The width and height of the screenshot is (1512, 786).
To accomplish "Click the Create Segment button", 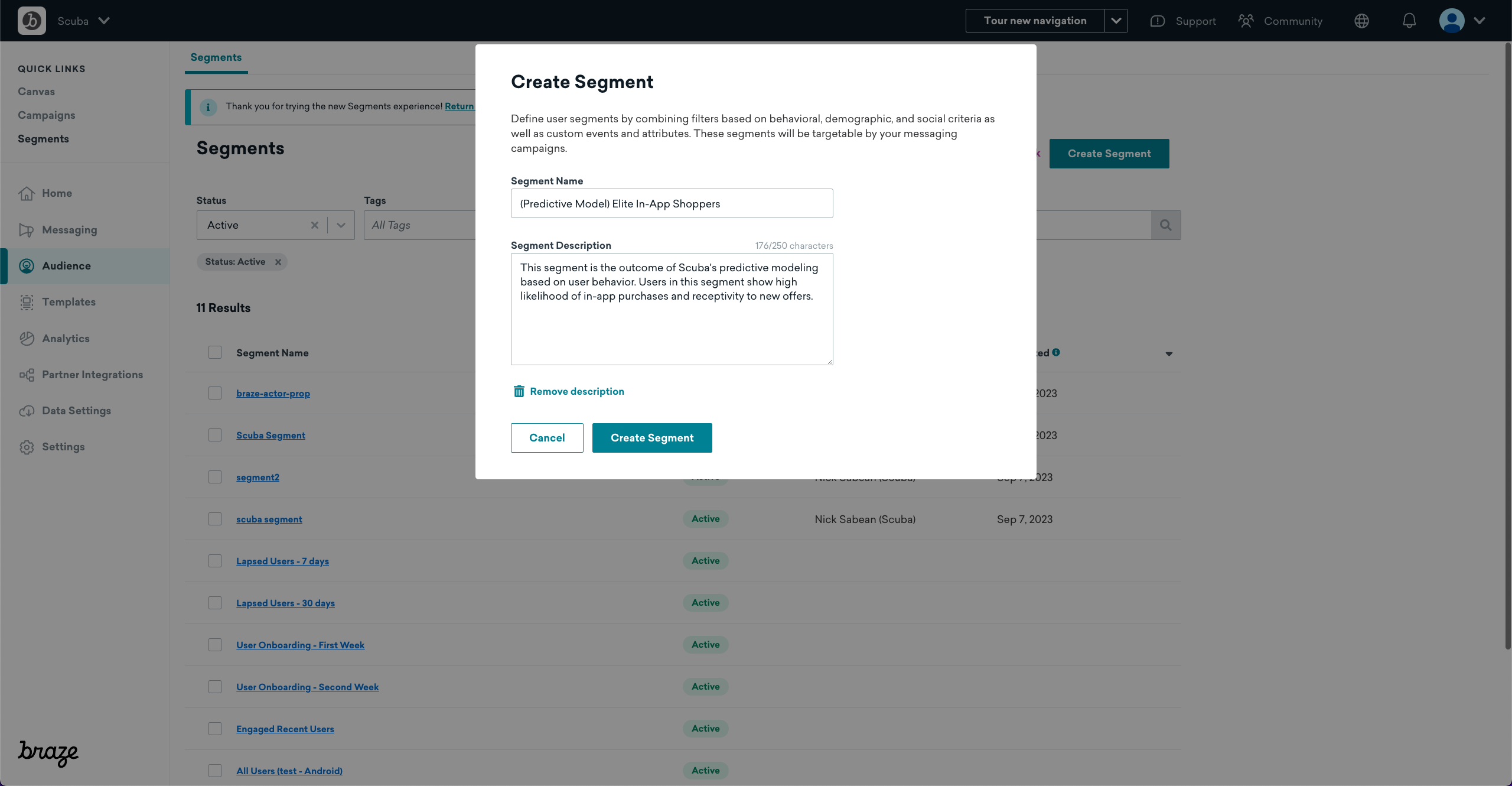I will click(x=652, y=437).
